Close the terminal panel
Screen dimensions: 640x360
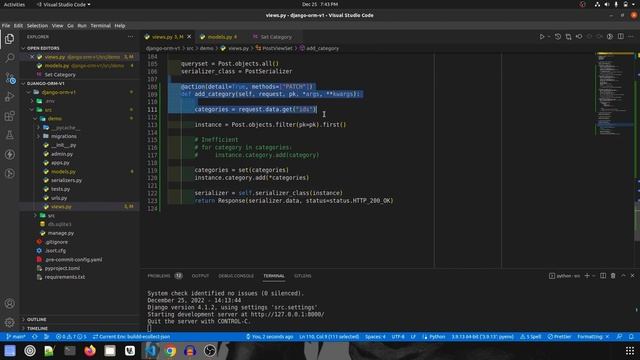click(632, 276)
